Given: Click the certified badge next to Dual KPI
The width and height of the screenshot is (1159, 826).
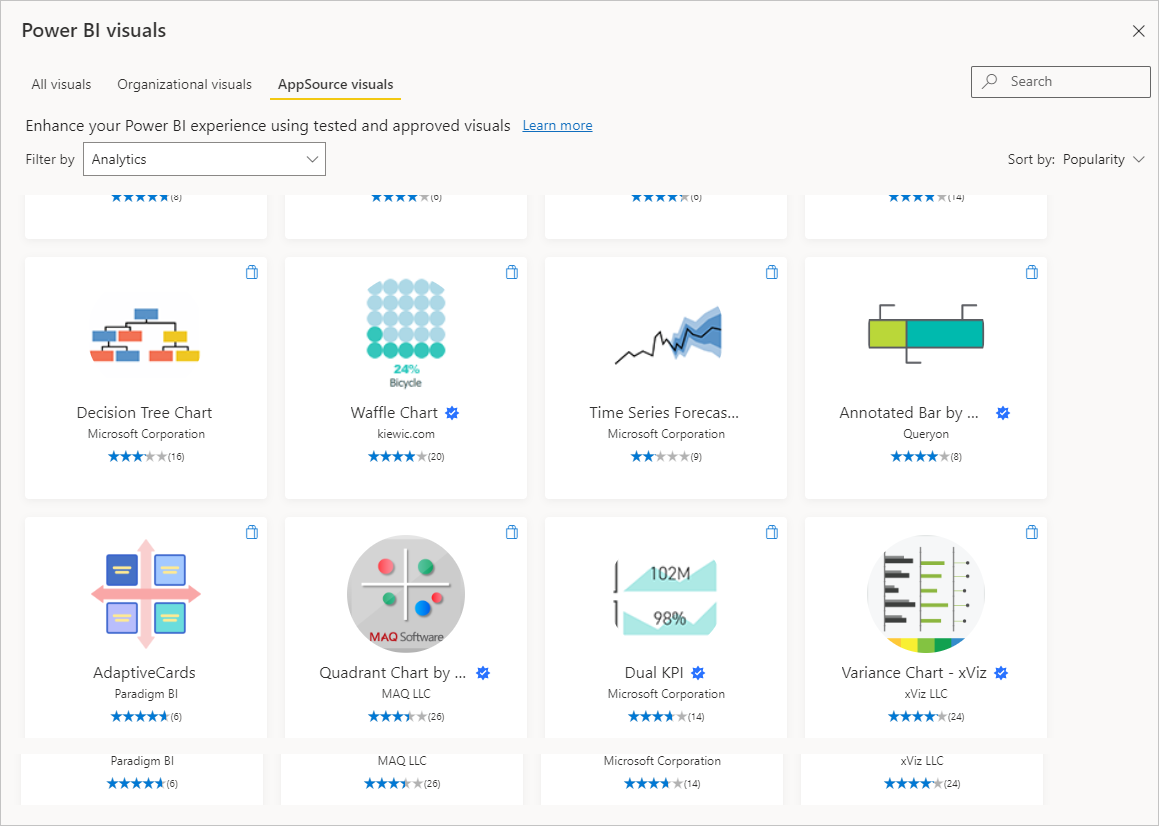Looking at the screenshot, I should 697,672.
